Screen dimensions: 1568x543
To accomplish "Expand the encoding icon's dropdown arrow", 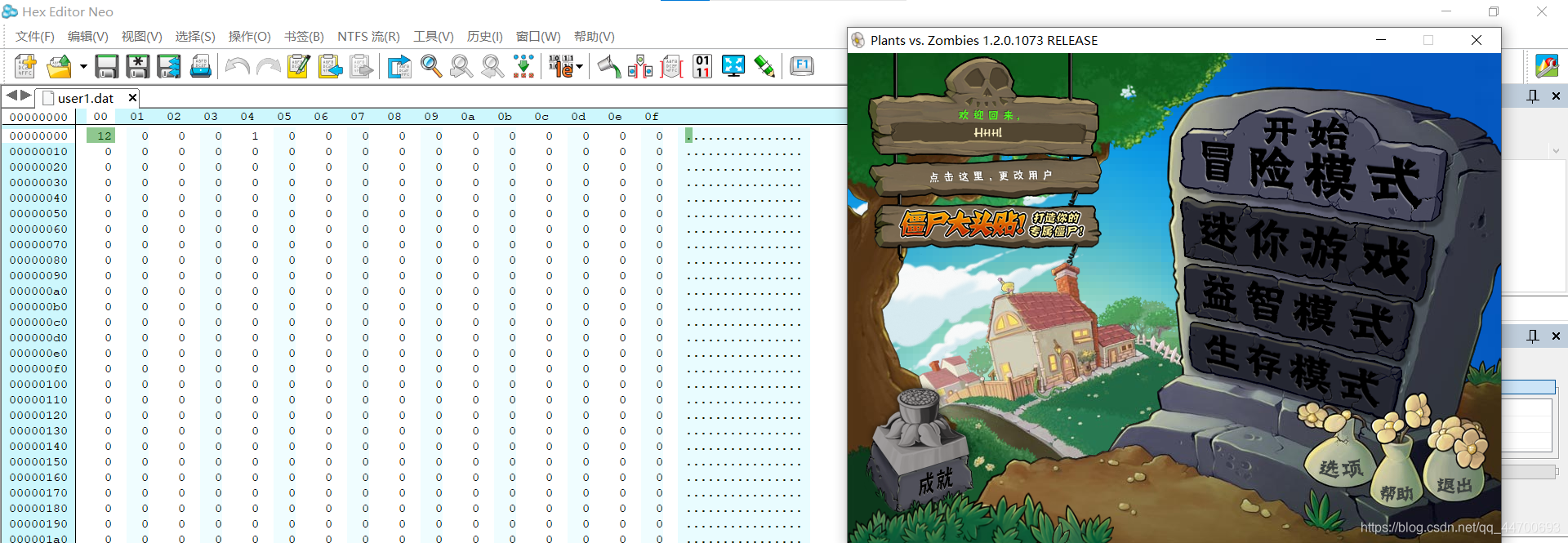I will point(579,67).
